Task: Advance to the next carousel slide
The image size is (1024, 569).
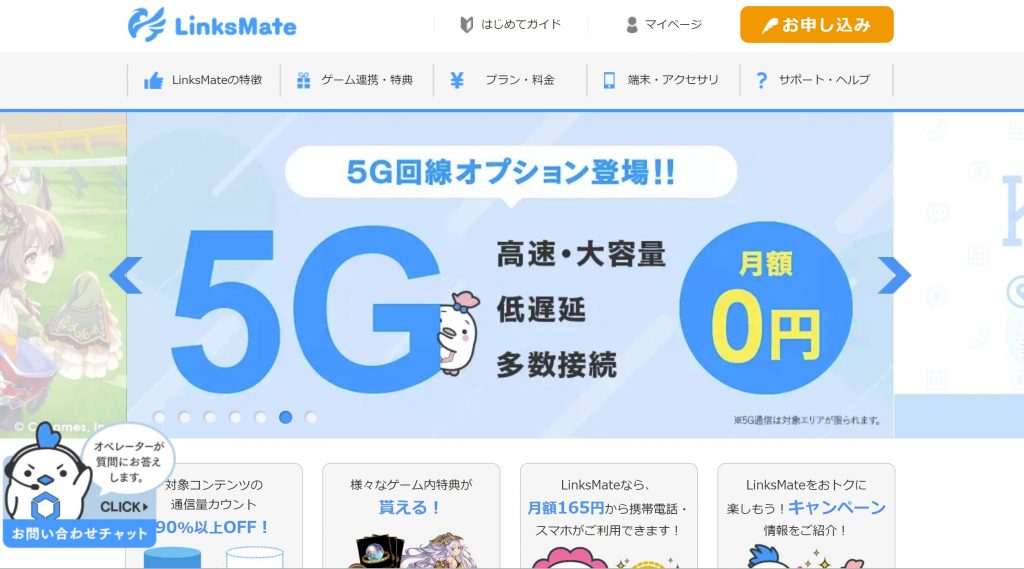Action: (x=894, y=275)
